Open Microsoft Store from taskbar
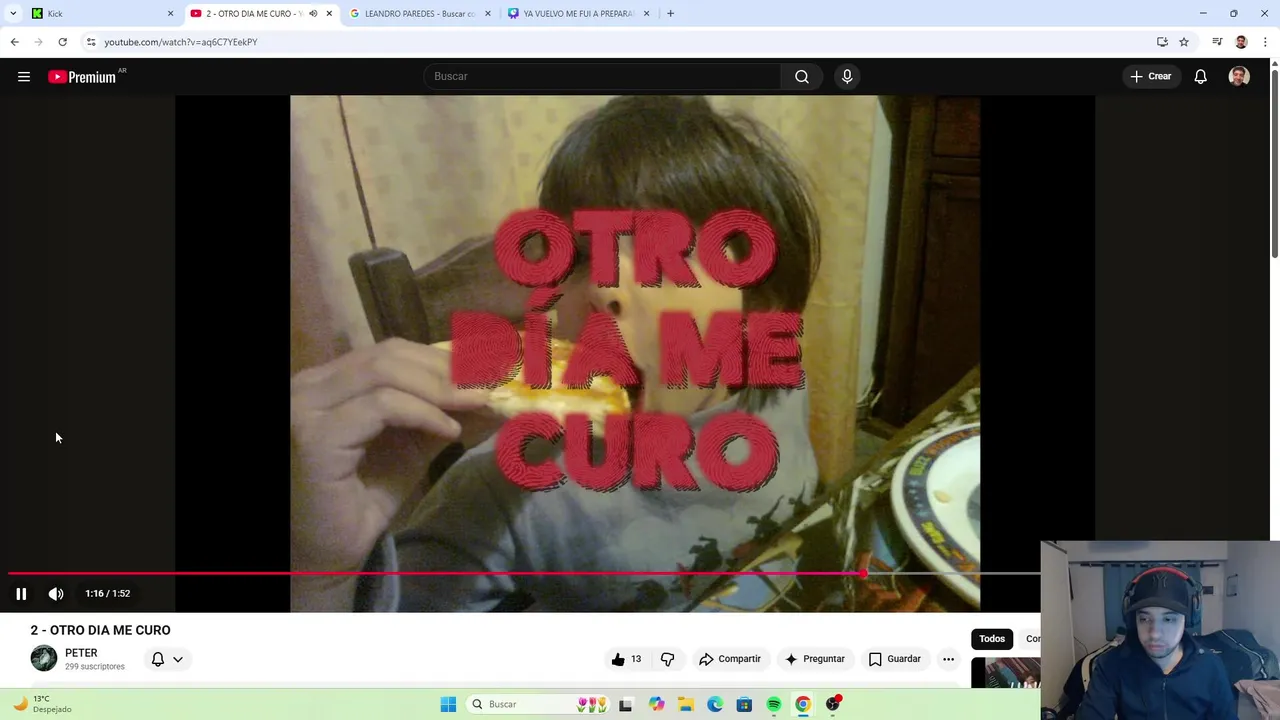Viewport: 1280px width, 720px height. (x=744, y=704)
